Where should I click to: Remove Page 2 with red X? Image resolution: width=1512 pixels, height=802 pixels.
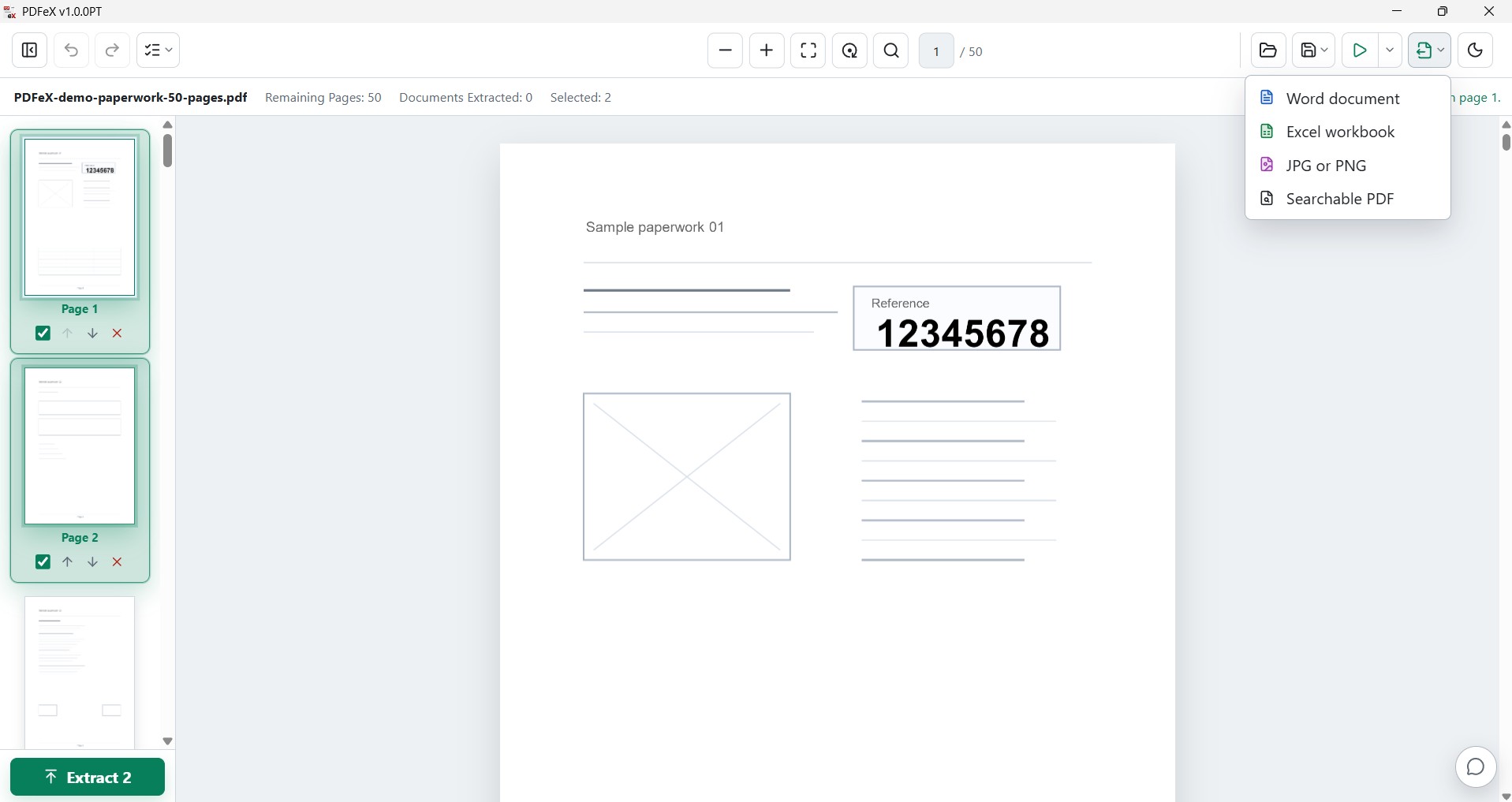pos(118,562)
